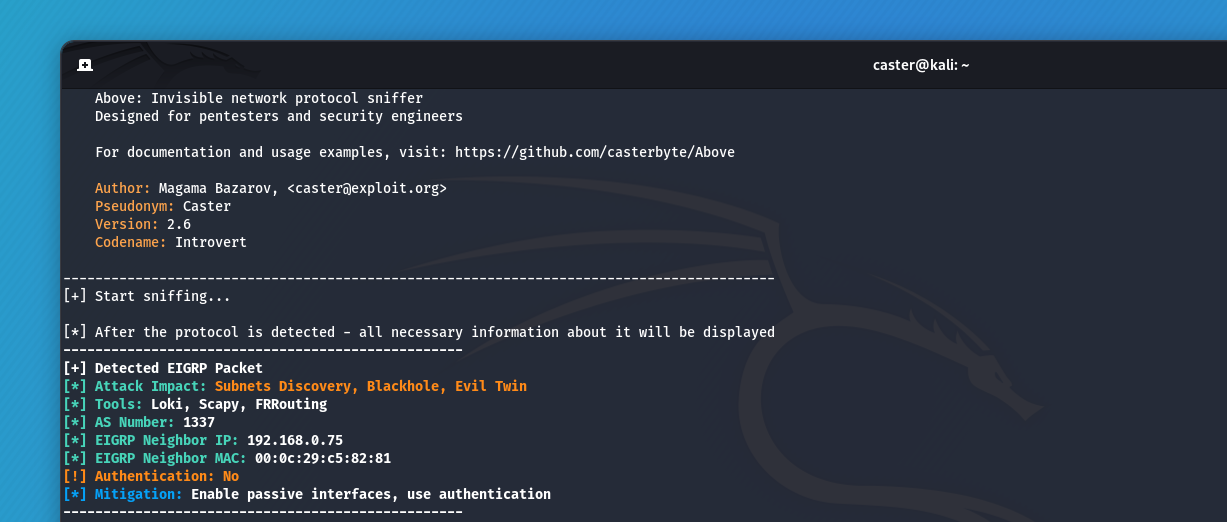
Task: Click the Above: Invisible network protocol sniffer heading
Action: coord(259,98)
